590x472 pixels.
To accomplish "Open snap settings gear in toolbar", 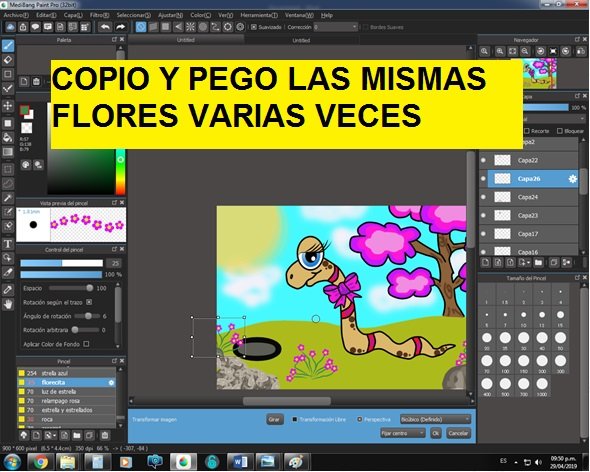I will coord(240,27).
